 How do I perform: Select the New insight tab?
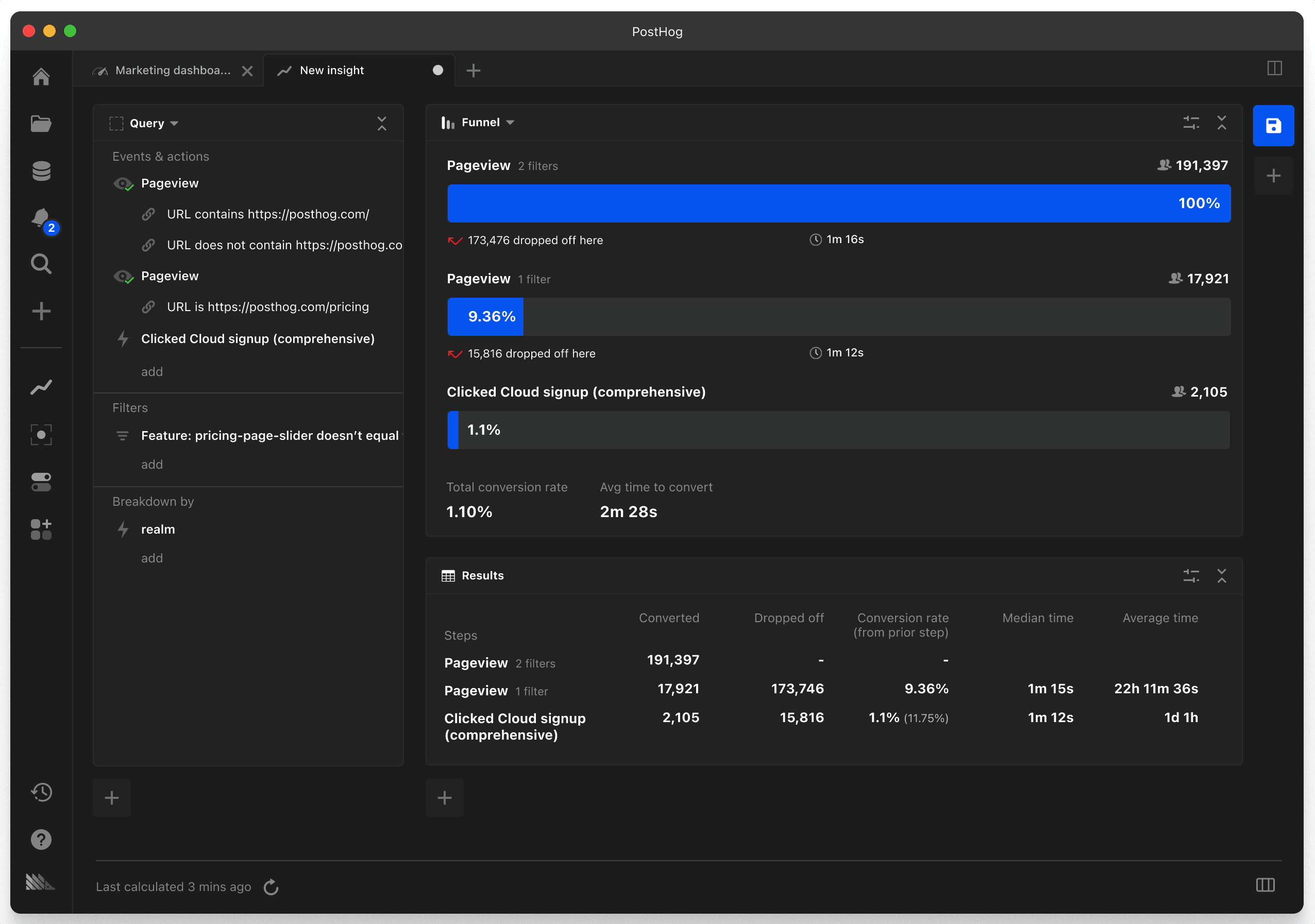(x=360, y=71)
